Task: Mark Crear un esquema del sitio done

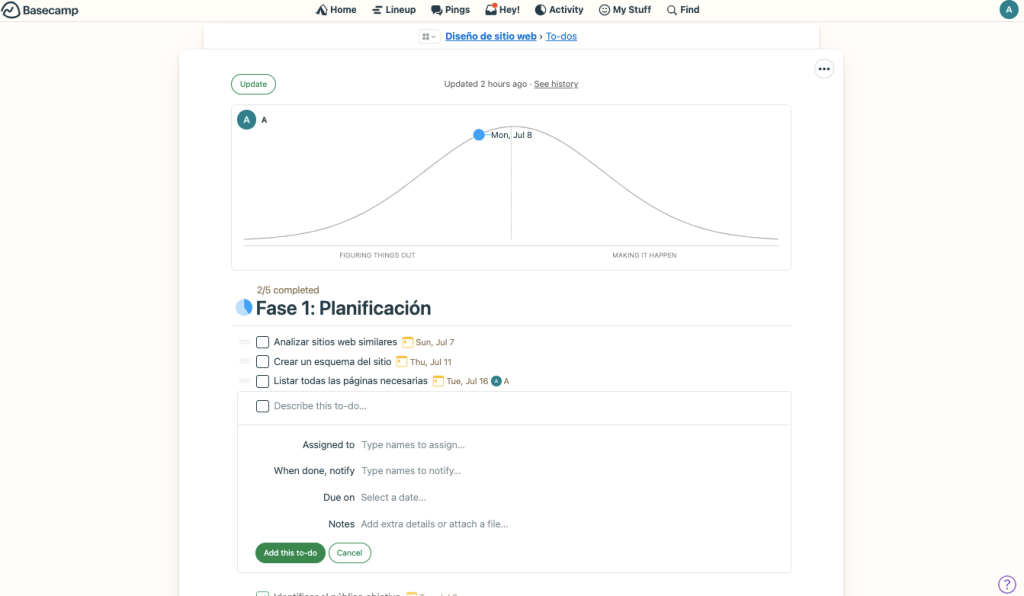Action: pyautogui.click(x=263, y=362)
